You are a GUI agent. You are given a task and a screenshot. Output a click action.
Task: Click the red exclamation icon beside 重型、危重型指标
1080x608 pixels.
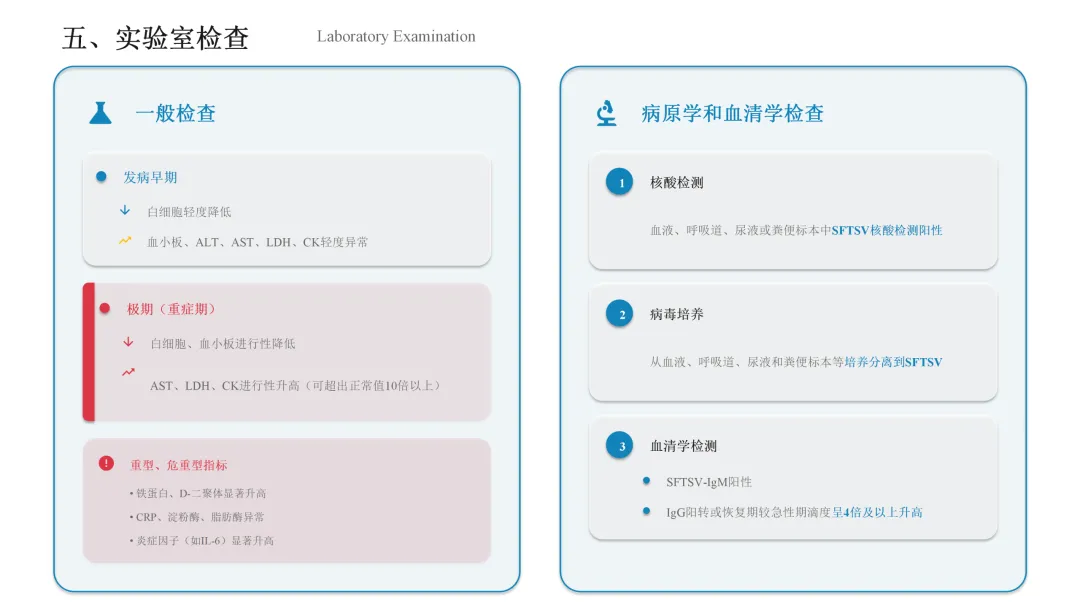click(106, 463)
